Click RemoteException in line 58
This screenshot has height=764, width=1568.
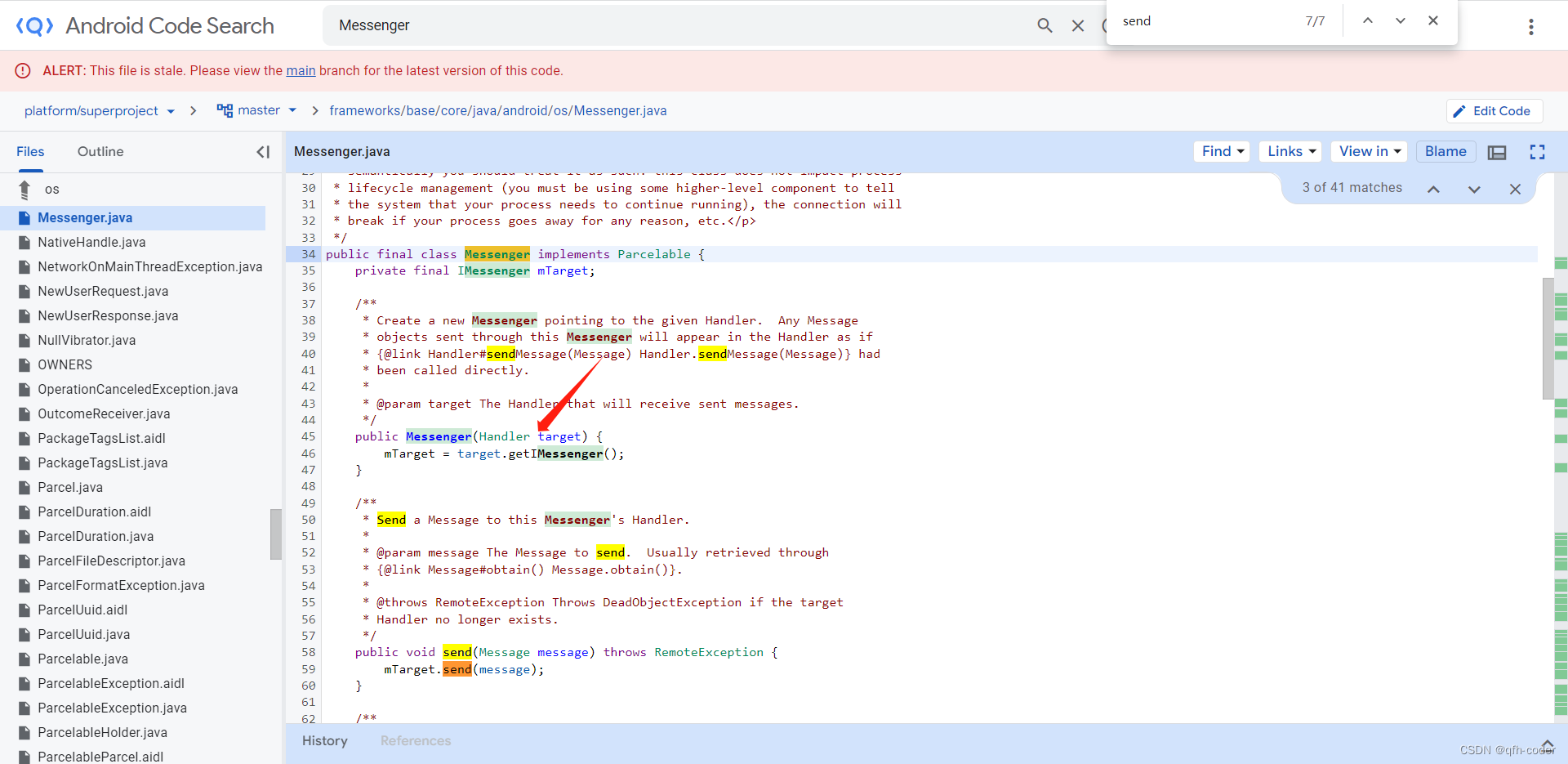709,652
